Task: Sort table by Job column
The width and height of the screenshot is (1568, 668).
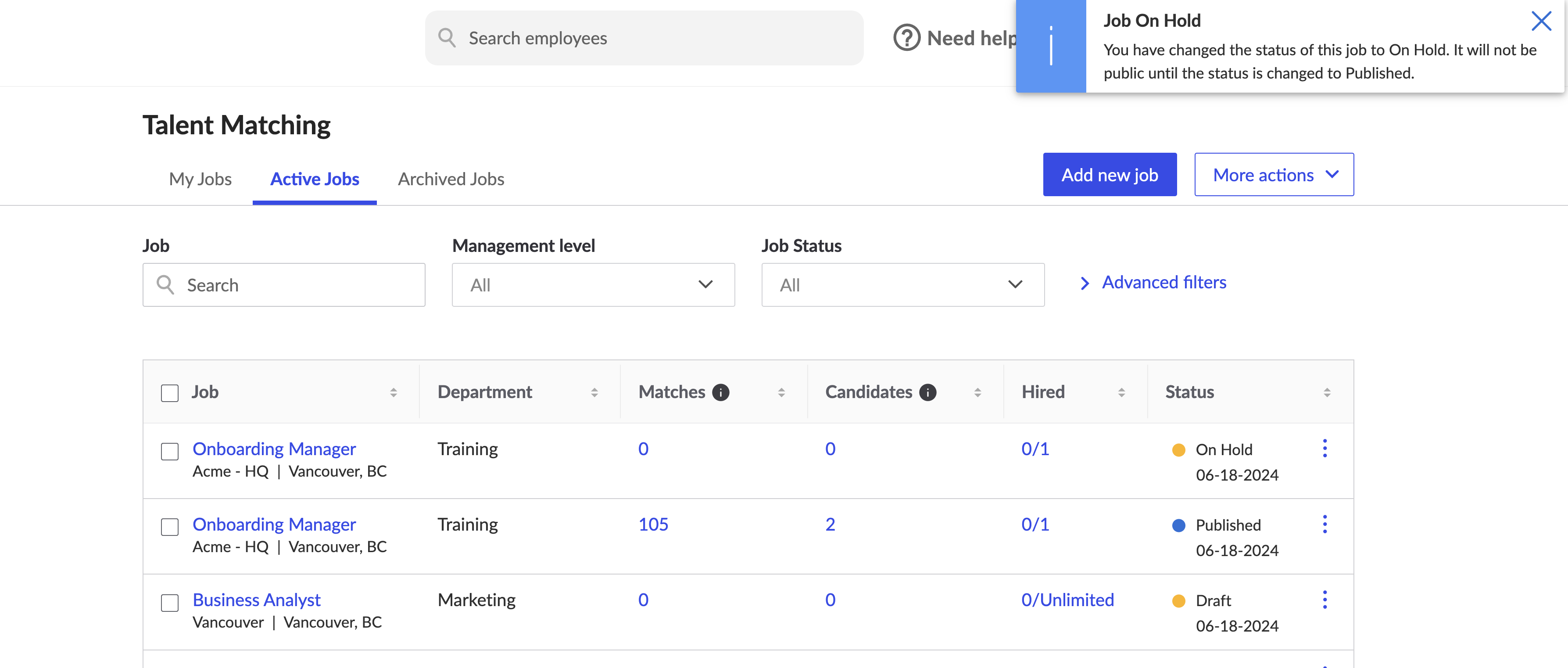Action: pos(394,393)
